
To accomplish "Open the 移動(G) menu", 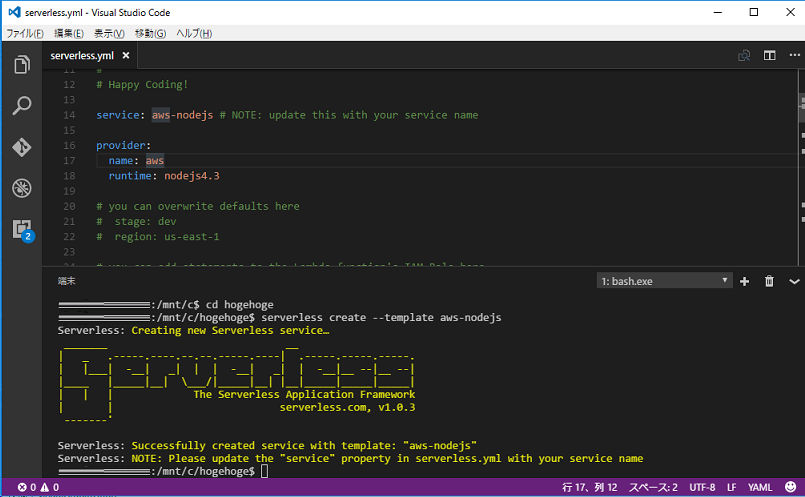I will [150, 33].
